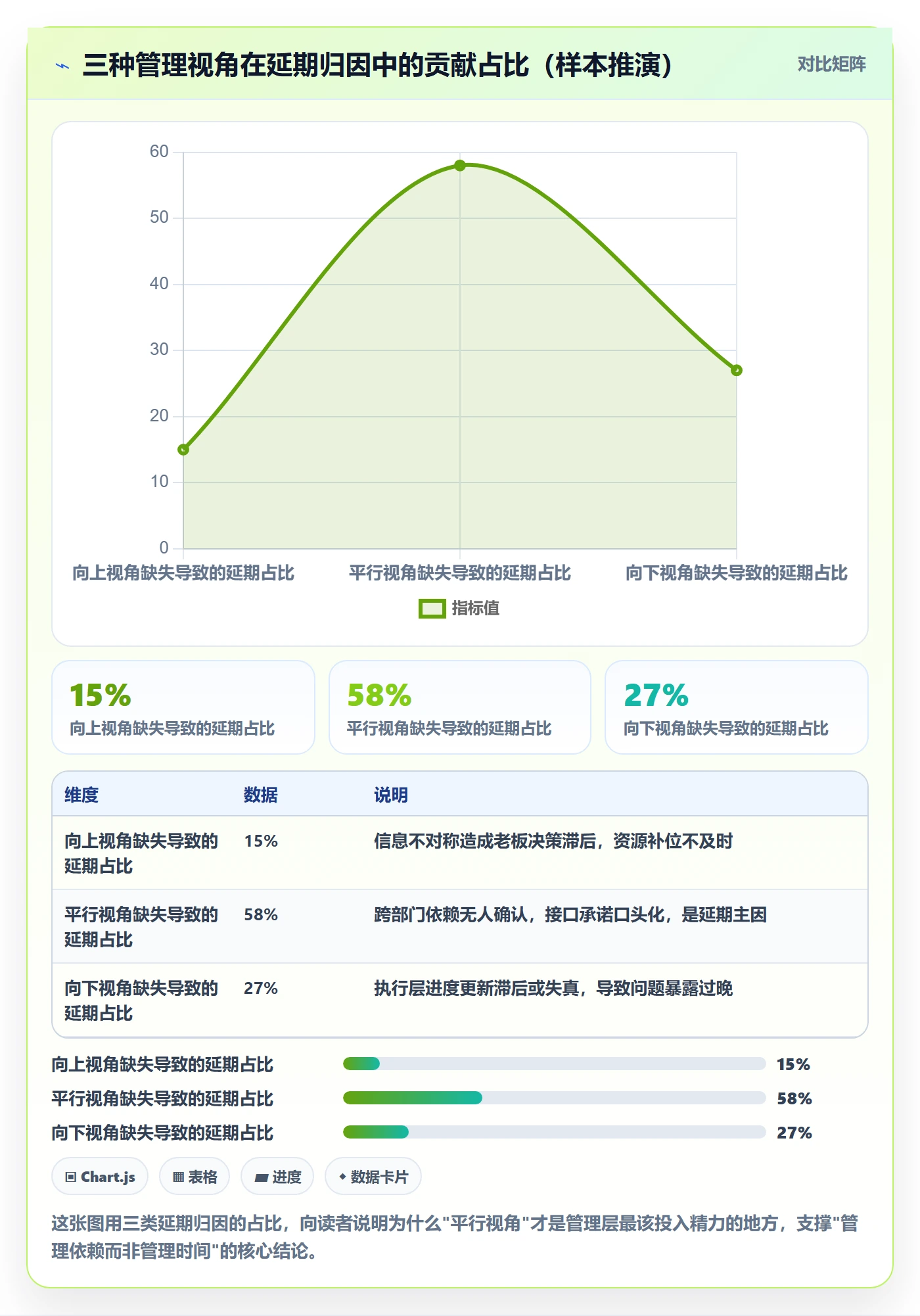Select the chart data point at 58 peak
This screenshot has width=920, height=1316.
[460, 166]
